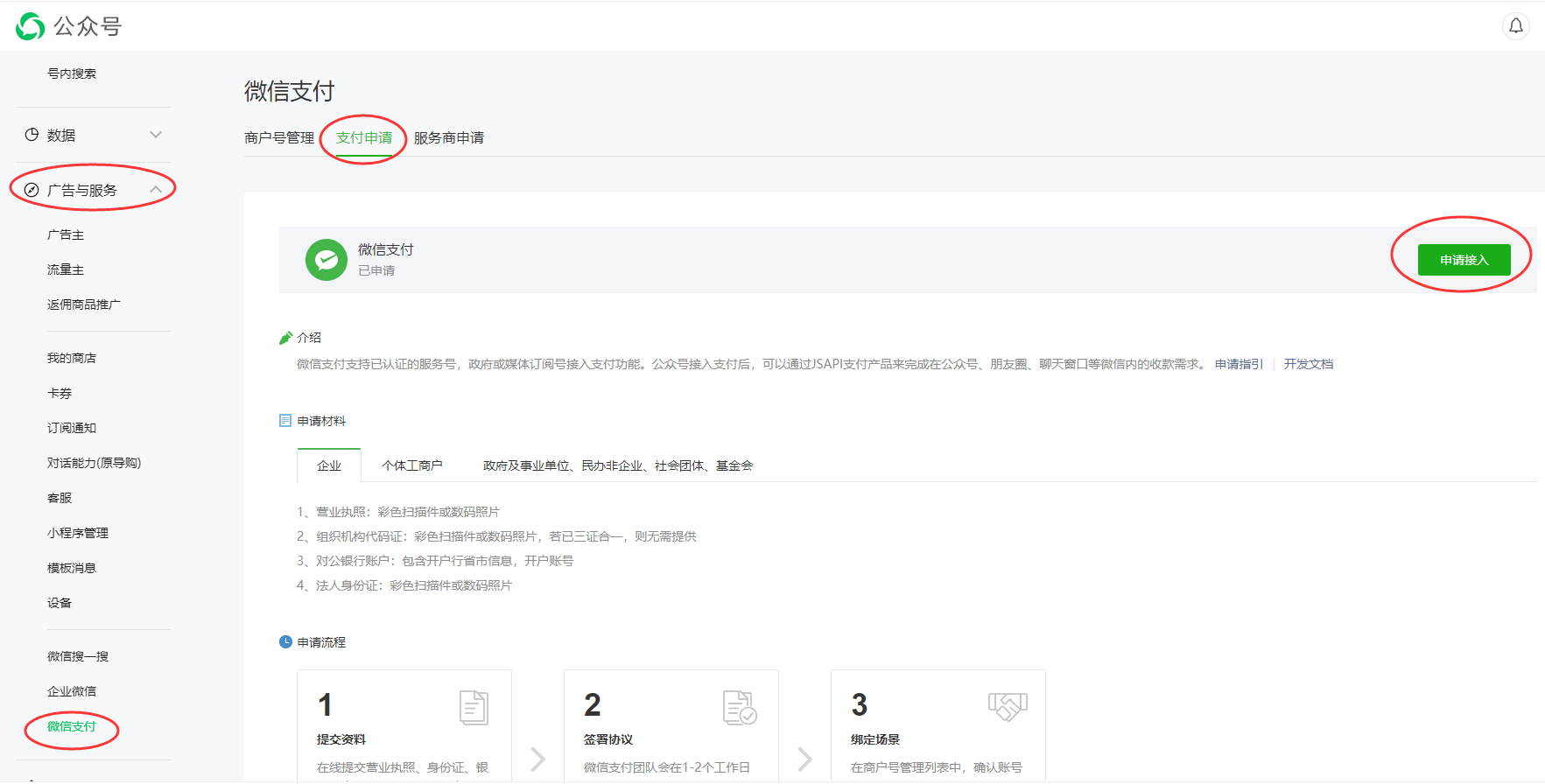This screenshot has height=784, width=1545.
Task: Click the 数据 sidebar label
Action: click(x=61, y=135)
